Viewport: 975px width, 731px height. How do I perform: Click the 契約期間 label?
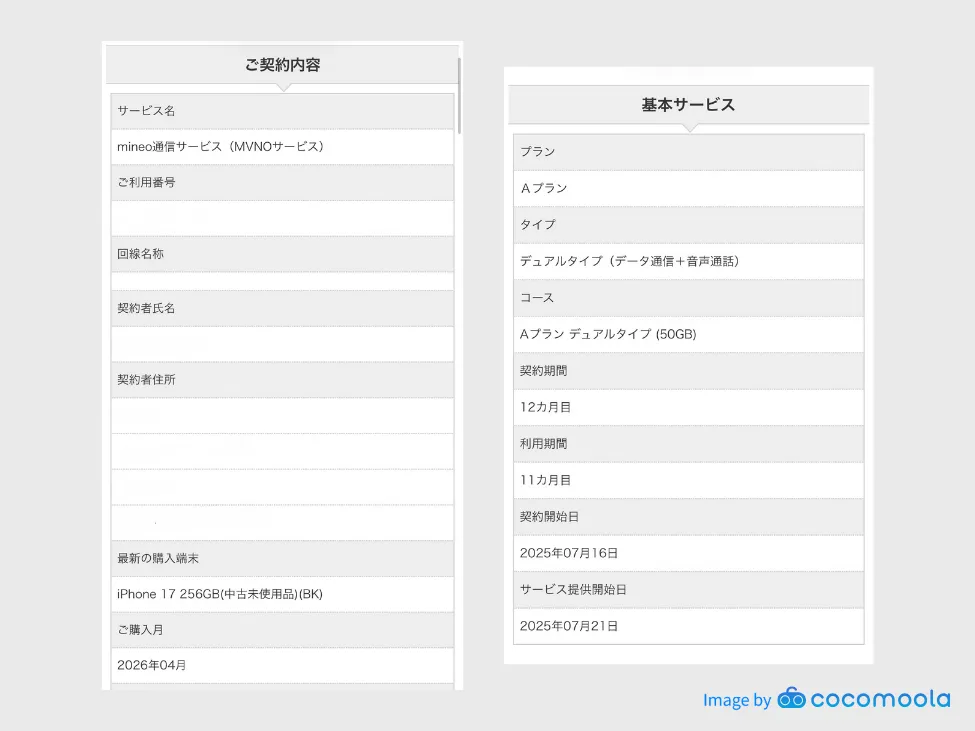(543, 370)
